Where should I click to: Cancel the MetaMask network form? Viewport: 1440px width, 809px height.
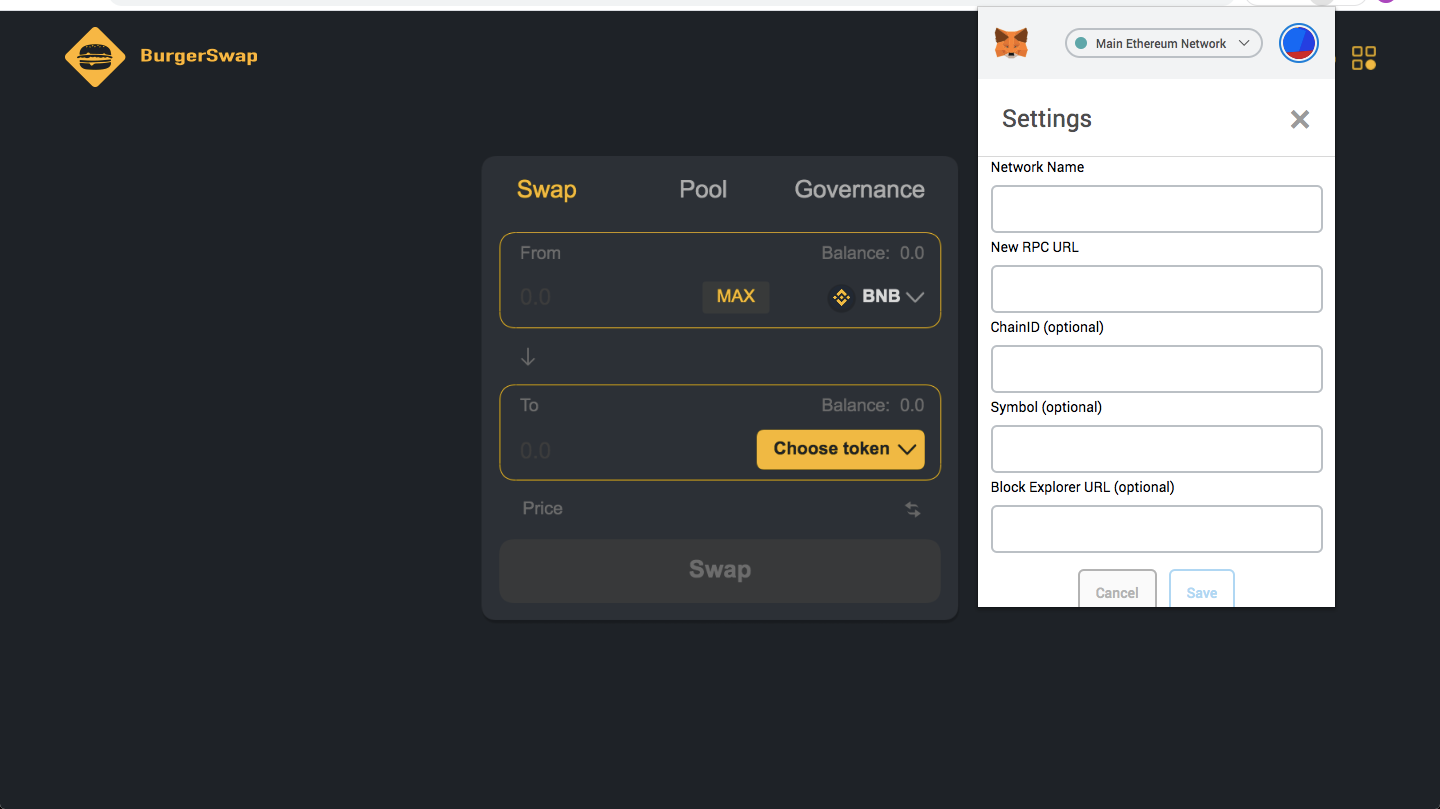[x=1117, y=590]
